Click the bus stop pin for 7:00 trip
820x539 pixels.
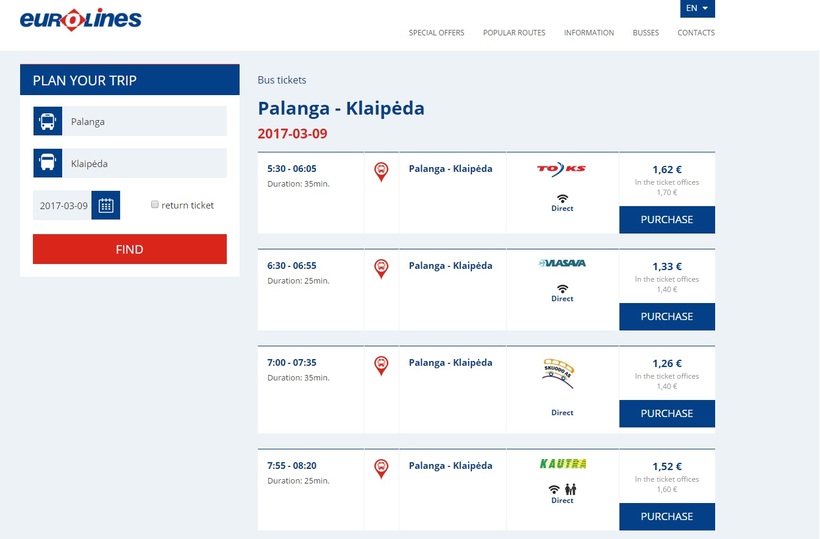pyautogui.click(x=381, y=365)
